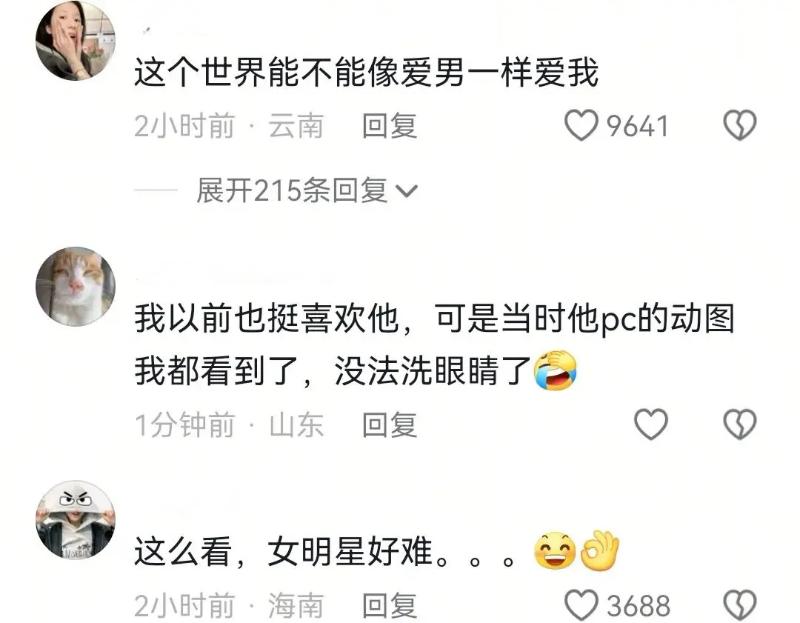Viewport: 800px width, 623px height.
Task: Tap the comment starting 我以前也挺喜欢他
Action: coord(434,345)
